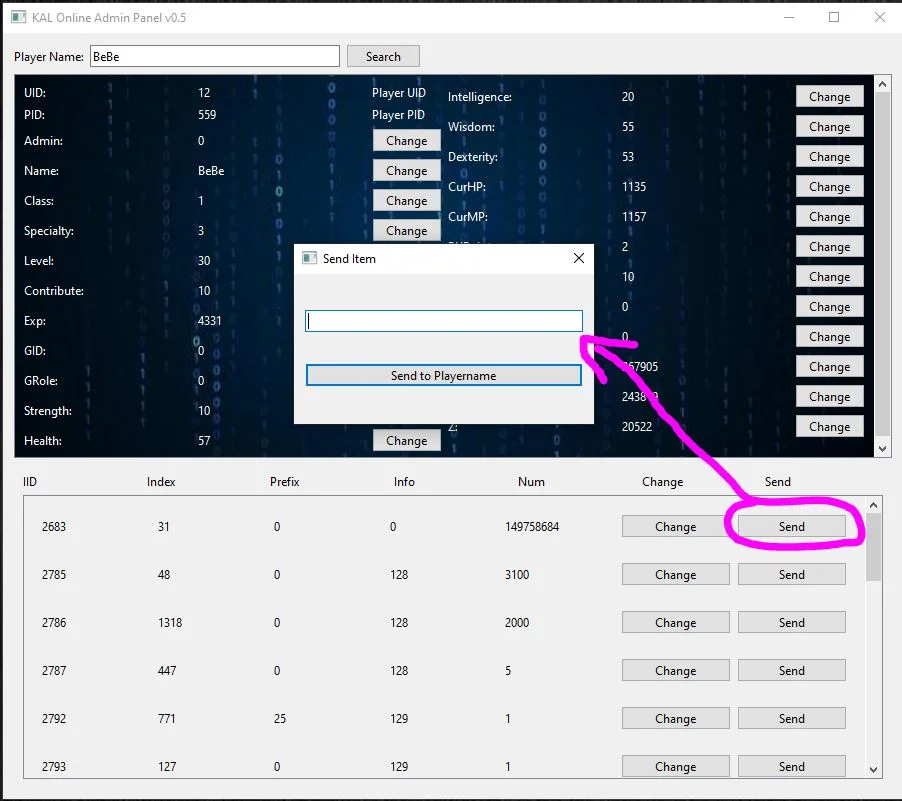Change item with IID 2785

click(x=675, y=574)
